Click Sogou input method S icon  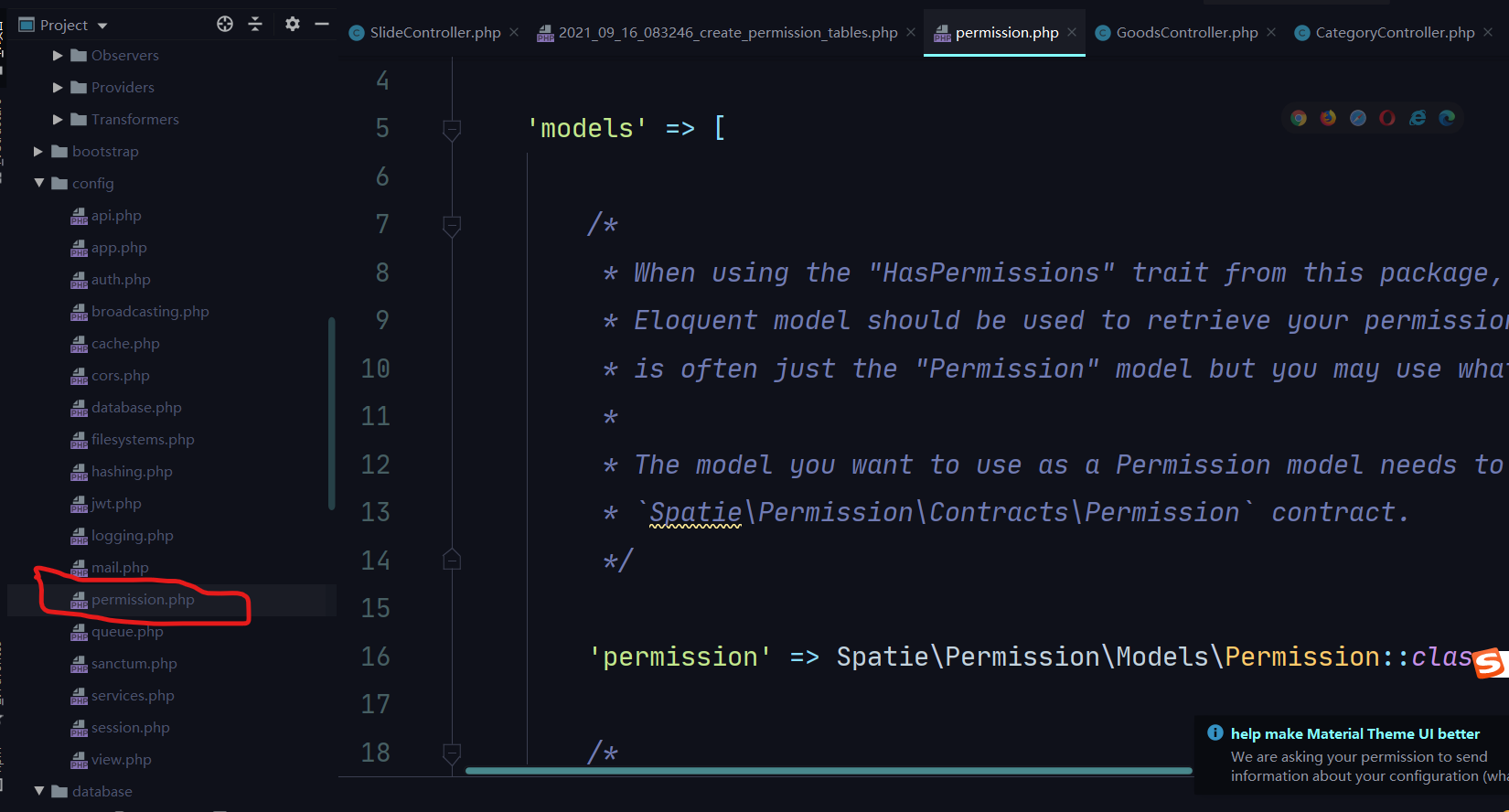[1490, 662]
